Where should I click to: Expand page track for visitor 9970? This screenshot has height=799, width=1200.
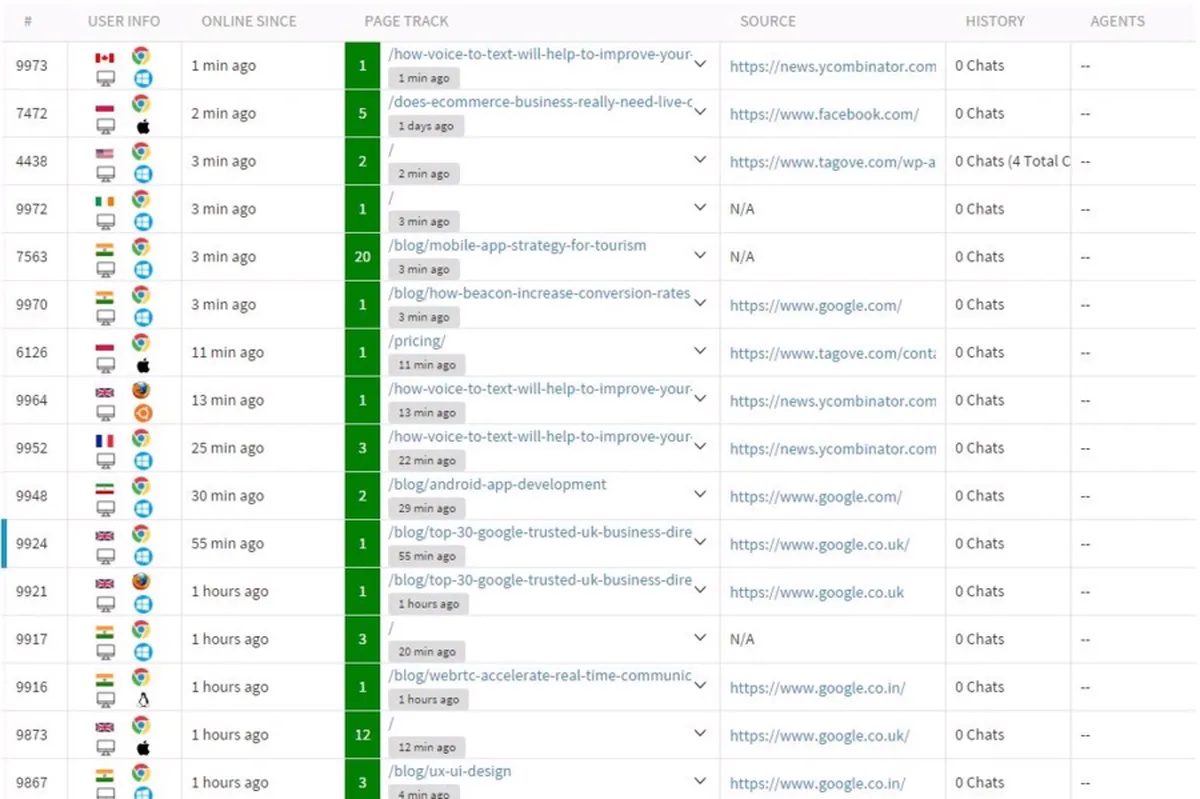[700, 303]
